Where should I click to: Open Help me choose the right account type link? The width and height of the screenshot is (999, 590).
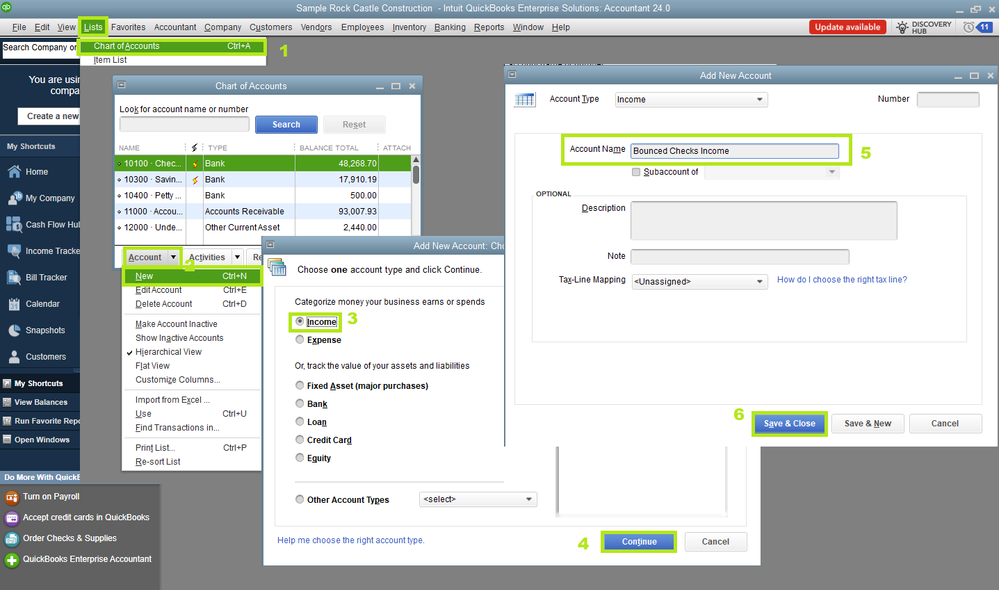coord(350,540)
